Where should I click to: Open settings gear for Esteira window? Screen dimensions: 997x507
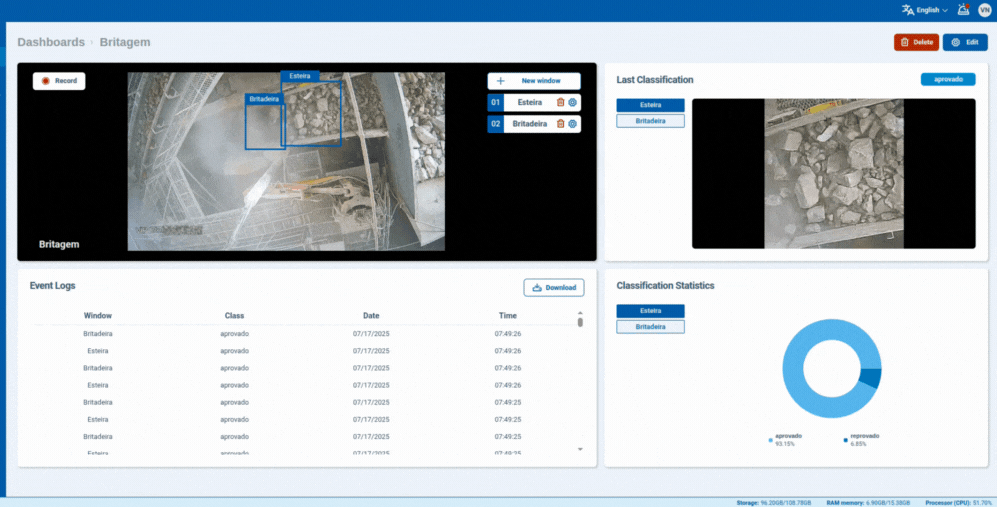pyautogui.click(x=573, y=102)
